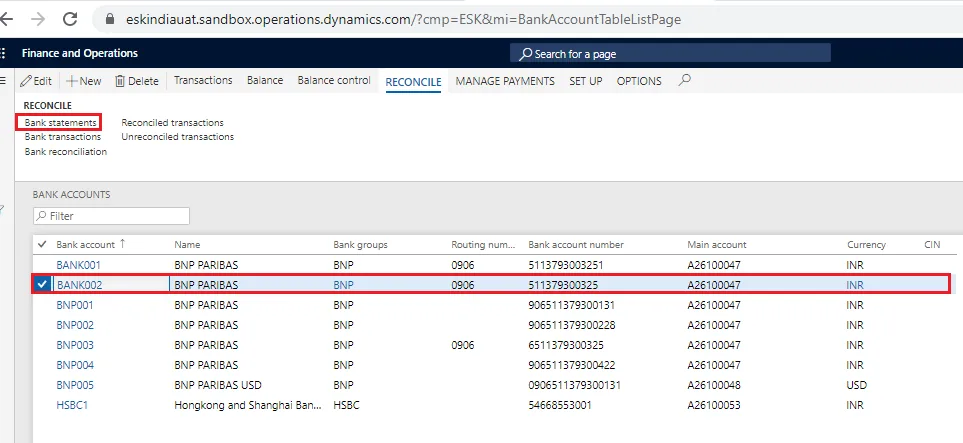Image resolution: width=963 pixels, height=443 pixels.
Task: Click the padlock icon in address bar
Action: point(110,20)
